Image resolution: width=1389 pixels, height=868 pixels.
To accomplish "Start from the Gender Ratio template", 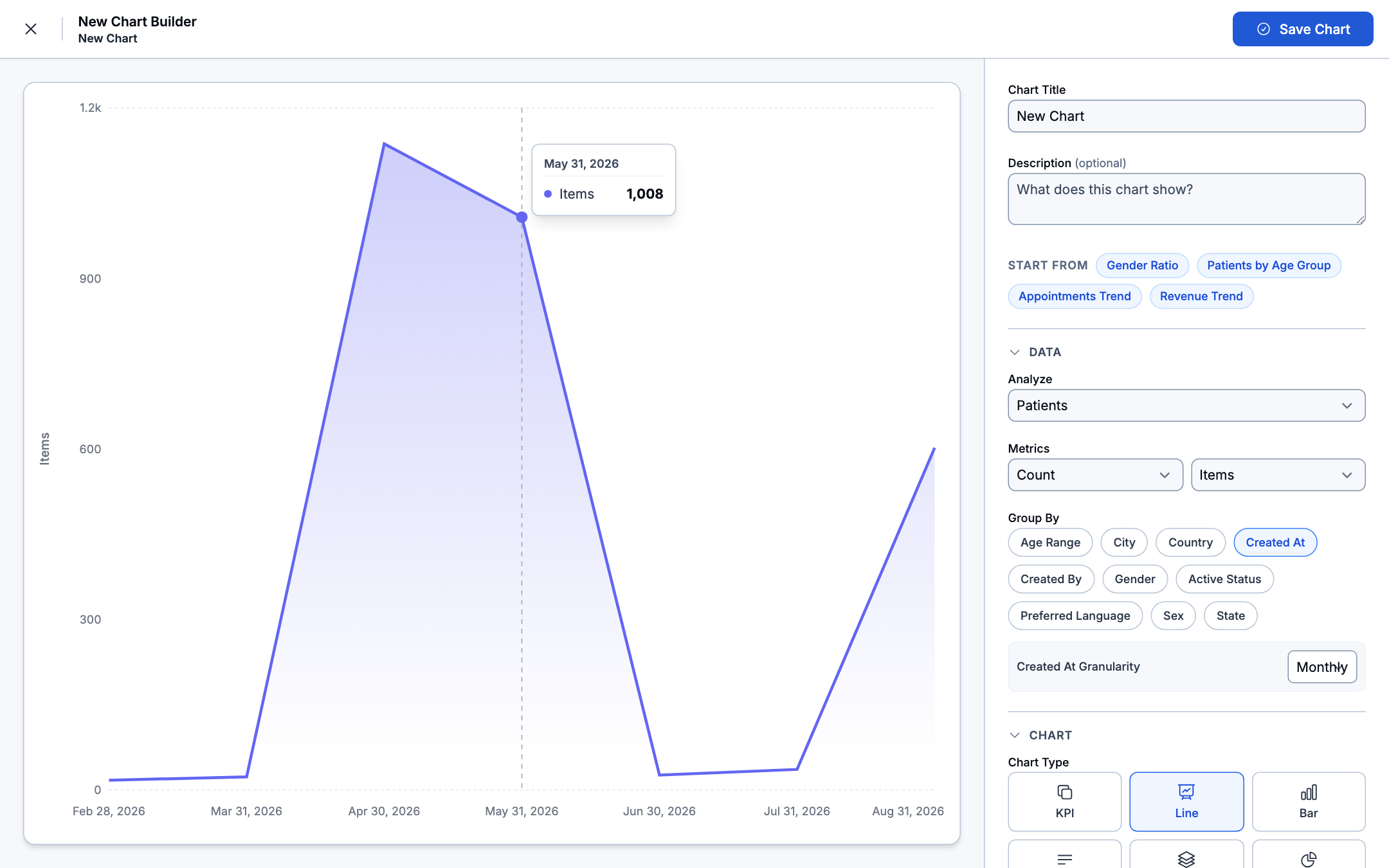I will click(x=1142, y=266).
